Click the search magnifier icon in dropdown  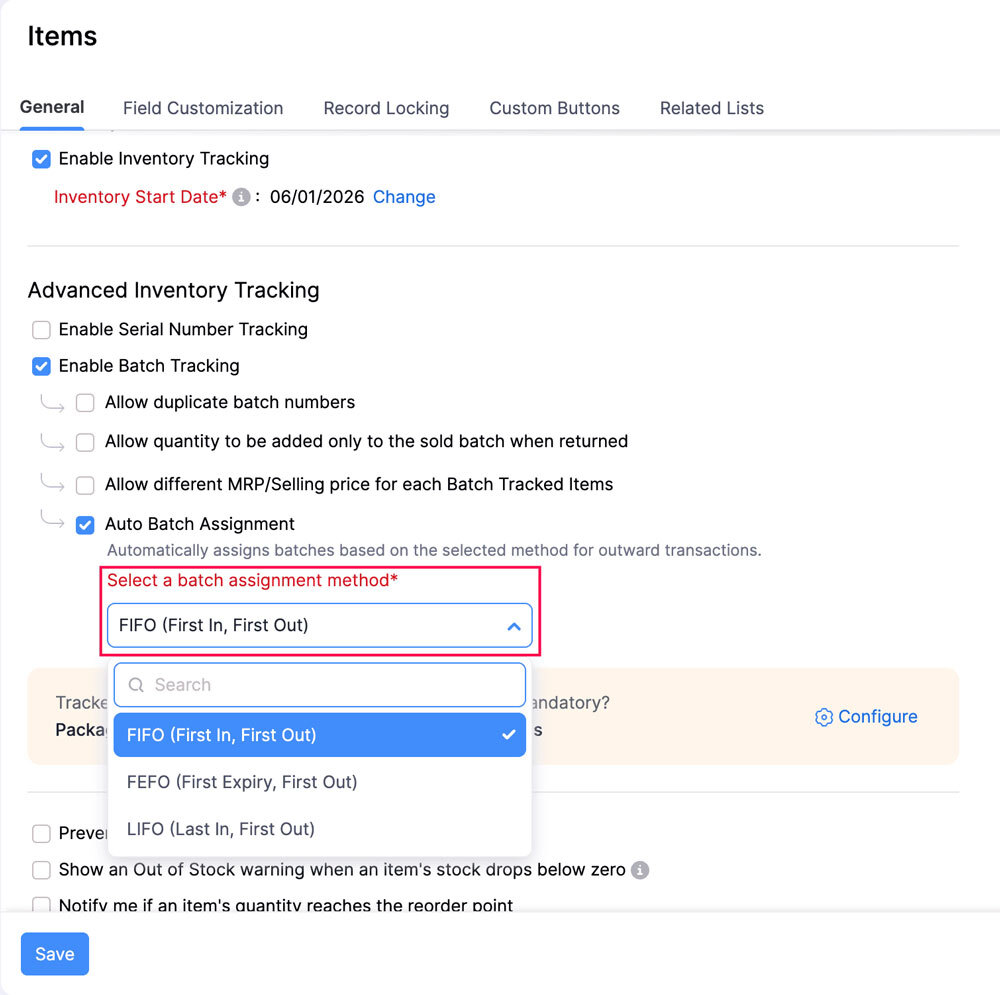[x=136, y=685]
